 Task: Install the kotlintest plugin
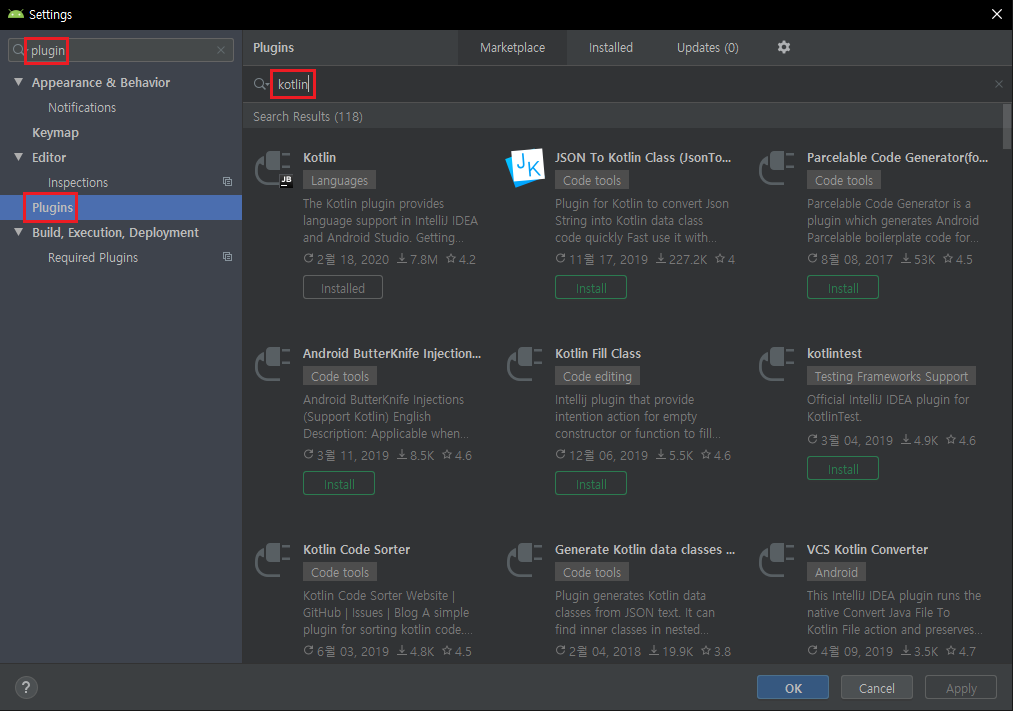click(x=842, y=468)
